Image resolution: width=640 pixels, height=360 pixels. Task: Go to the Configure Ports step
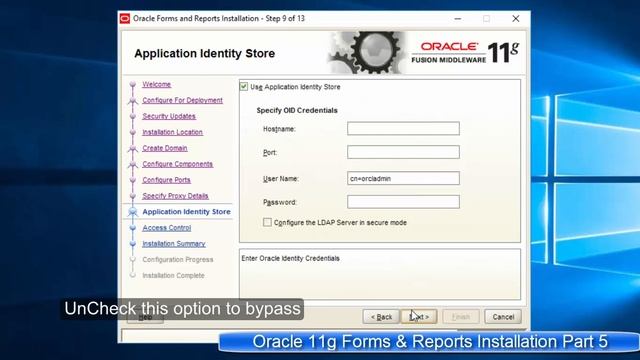pyautogui.click(x=167, y=180)
